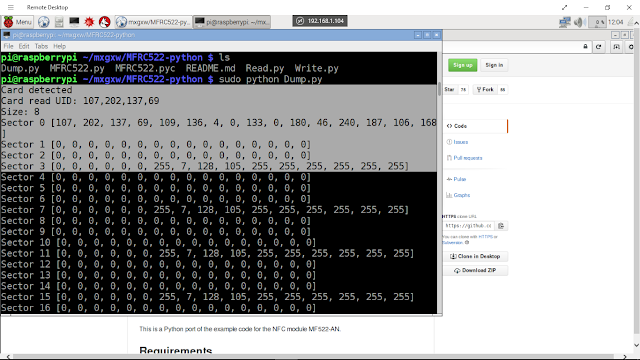Switch to the mxgxw/MFRC522-py browser task
Screen dimensions: 640x360
tap(153, 22)
